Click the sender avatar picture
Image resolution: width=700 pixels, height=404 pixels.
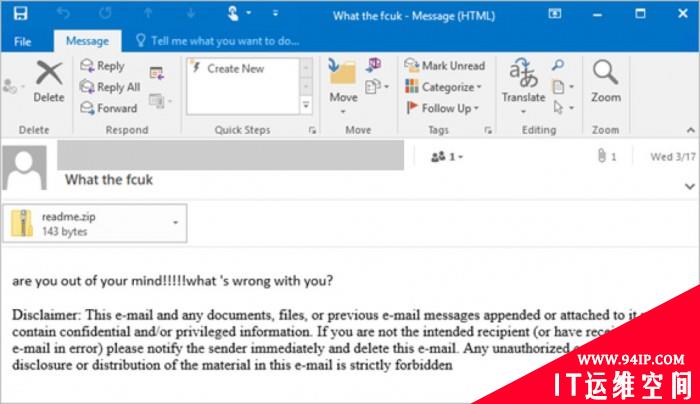click(x=25, y=167)
